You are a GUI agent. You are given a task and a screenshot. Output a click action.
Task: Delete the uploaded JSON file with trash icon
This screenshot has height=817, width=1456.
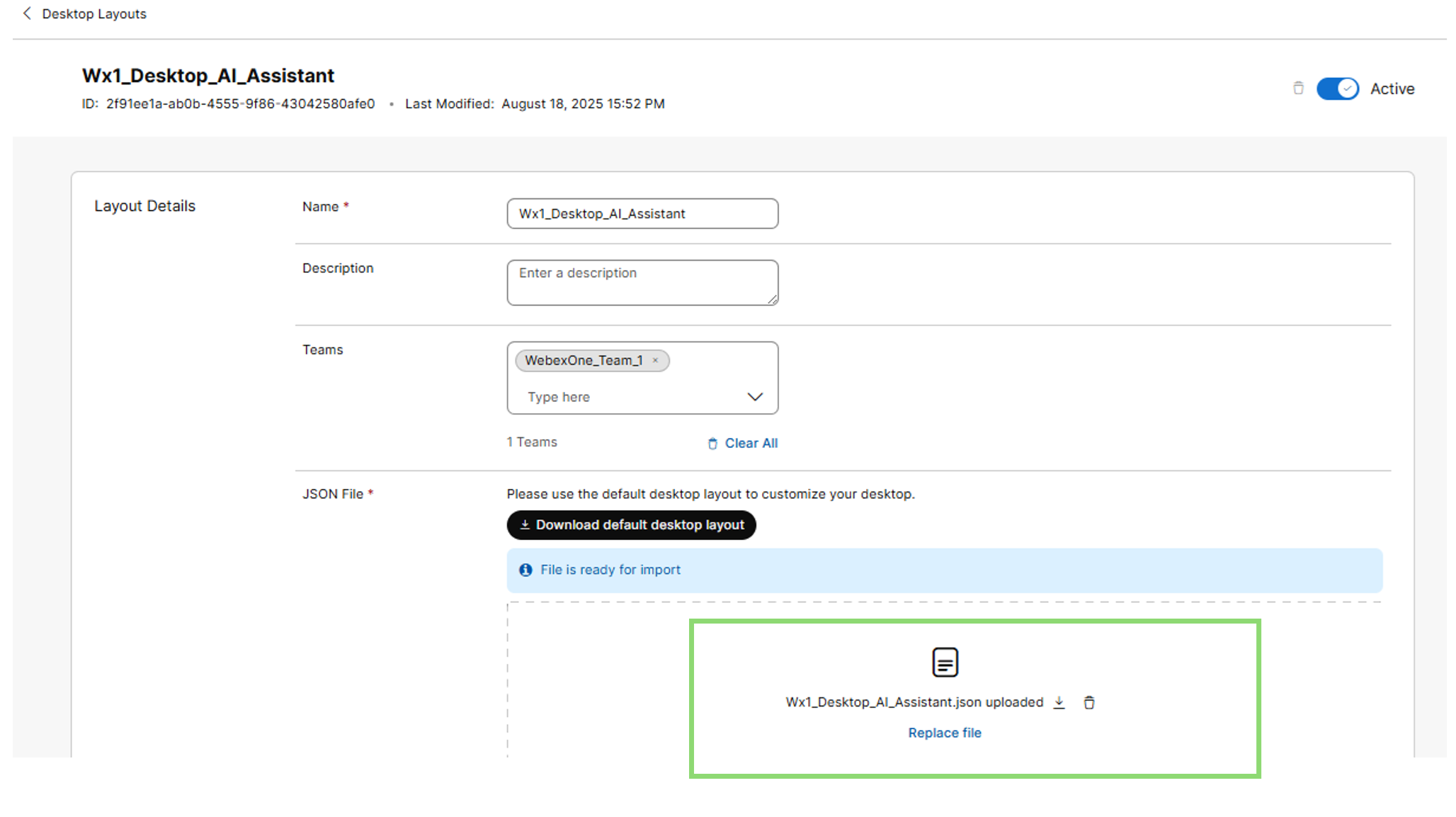tap(1089, 702)
